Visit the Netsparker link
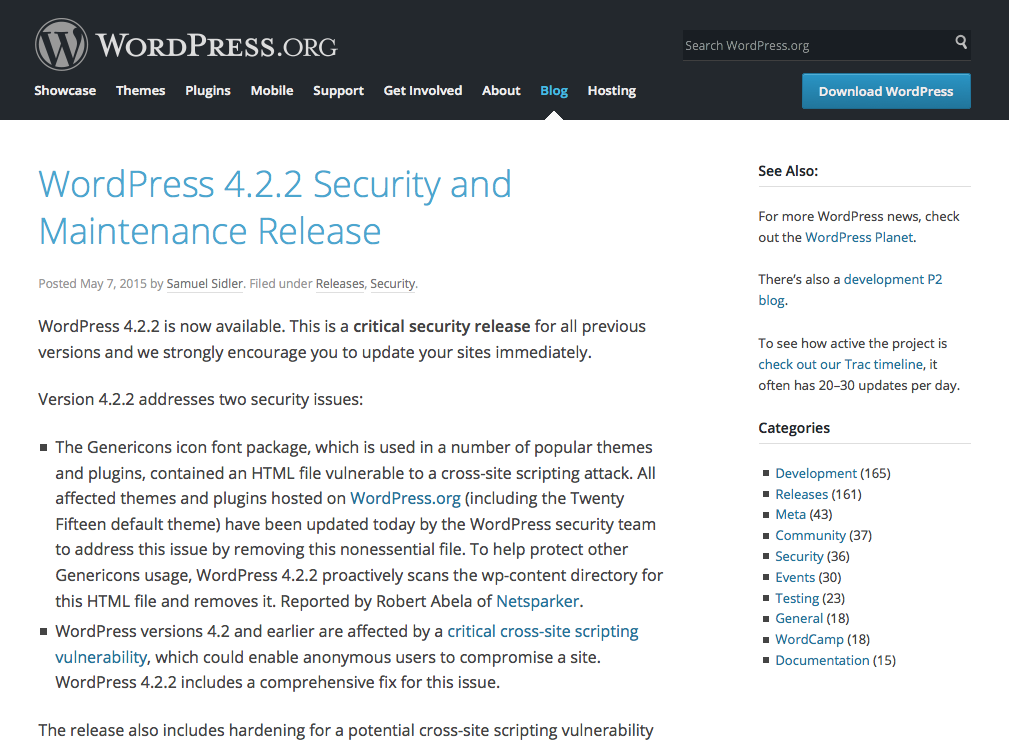1009x743 pixels. pyautogui.click(x=538, y=601)
